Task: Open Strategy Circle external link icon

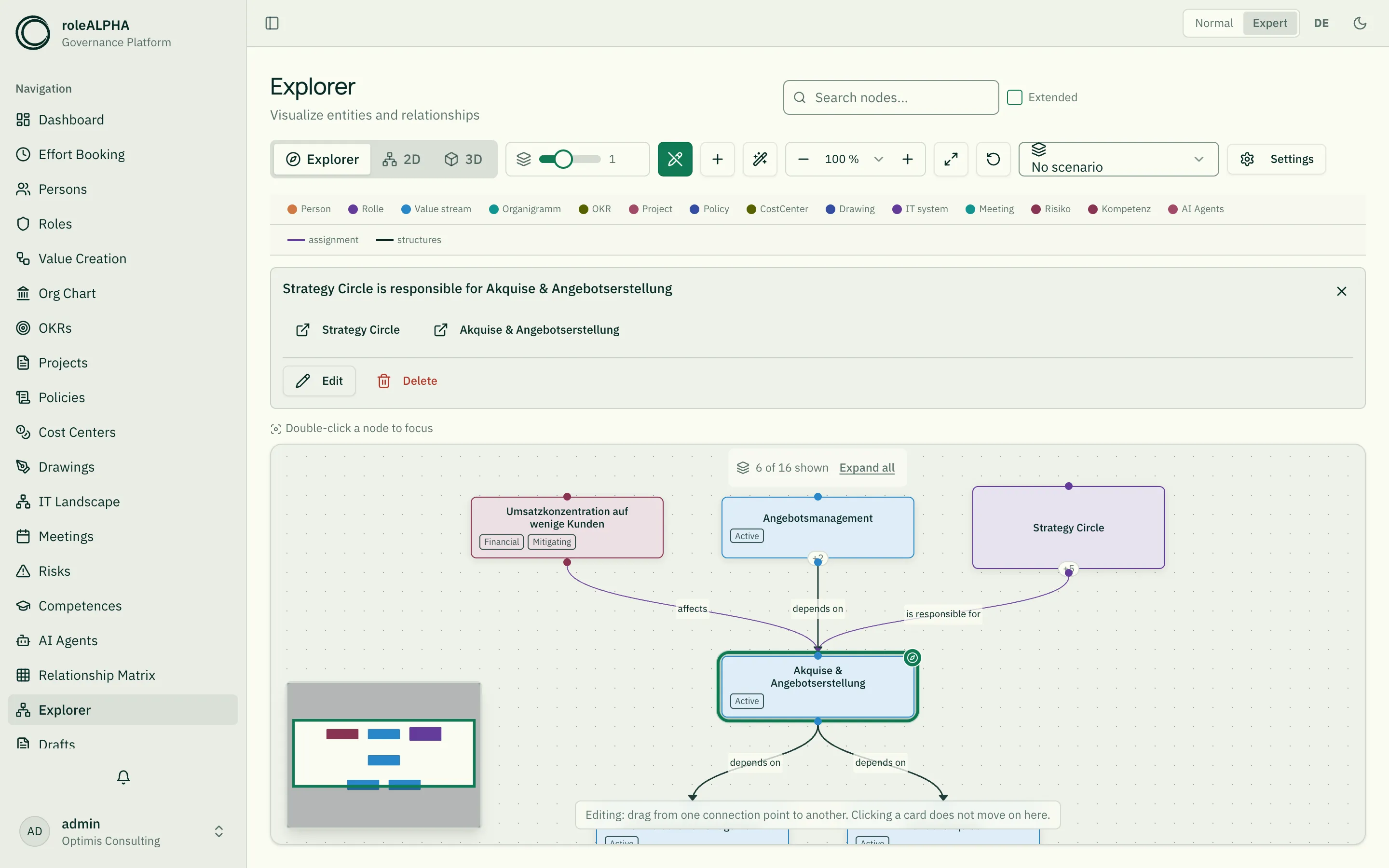Action: [302, 329]
